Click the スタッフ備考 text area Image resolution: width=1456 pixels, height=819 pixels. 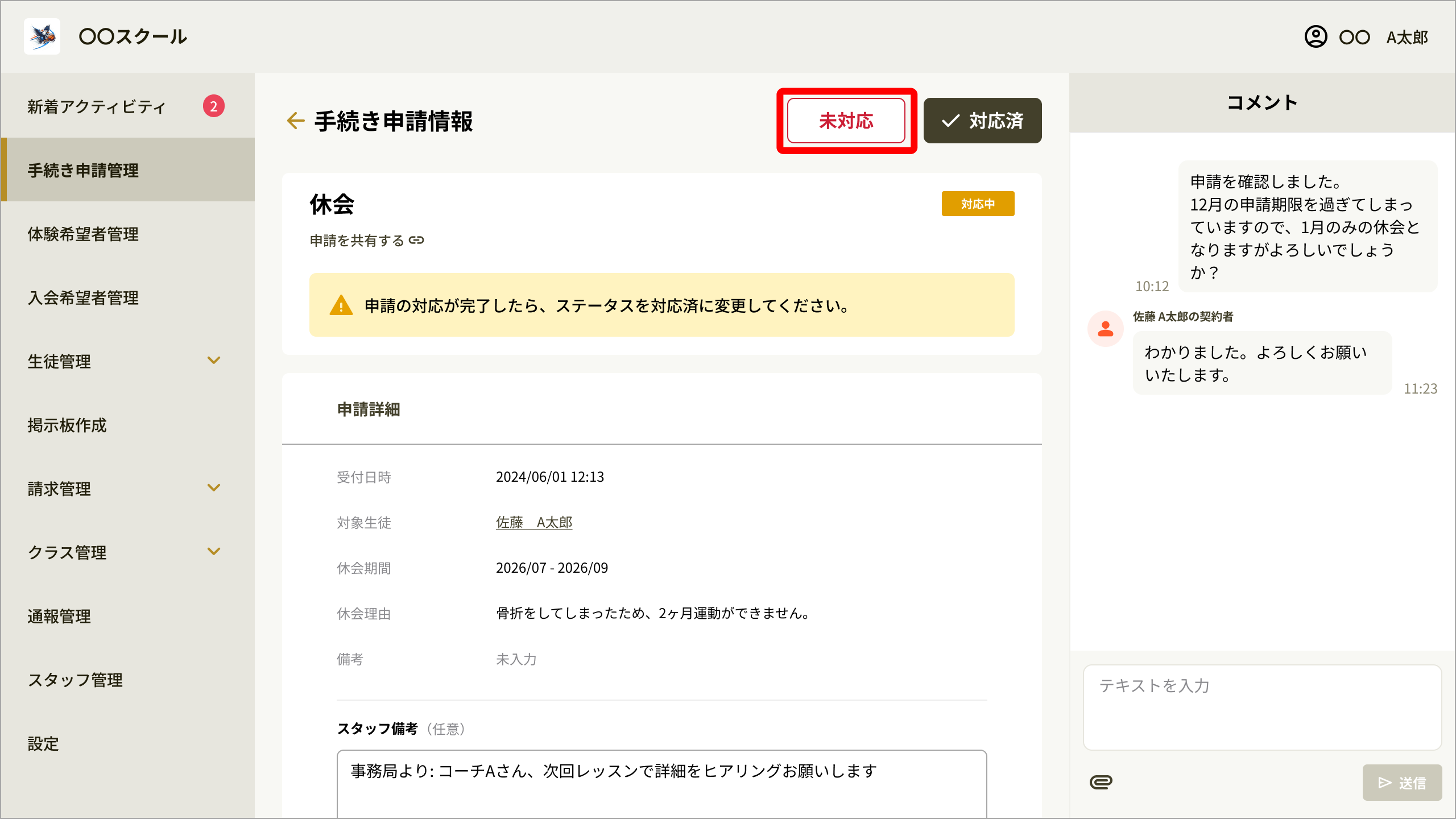click(x=661, y=784)
